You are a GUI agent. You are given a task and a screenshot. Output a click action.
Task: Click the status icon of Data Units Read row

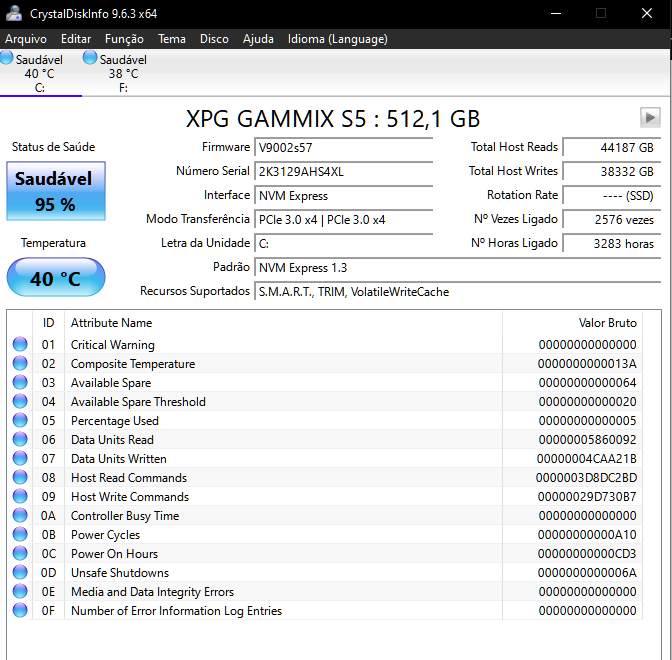[20, 439]
